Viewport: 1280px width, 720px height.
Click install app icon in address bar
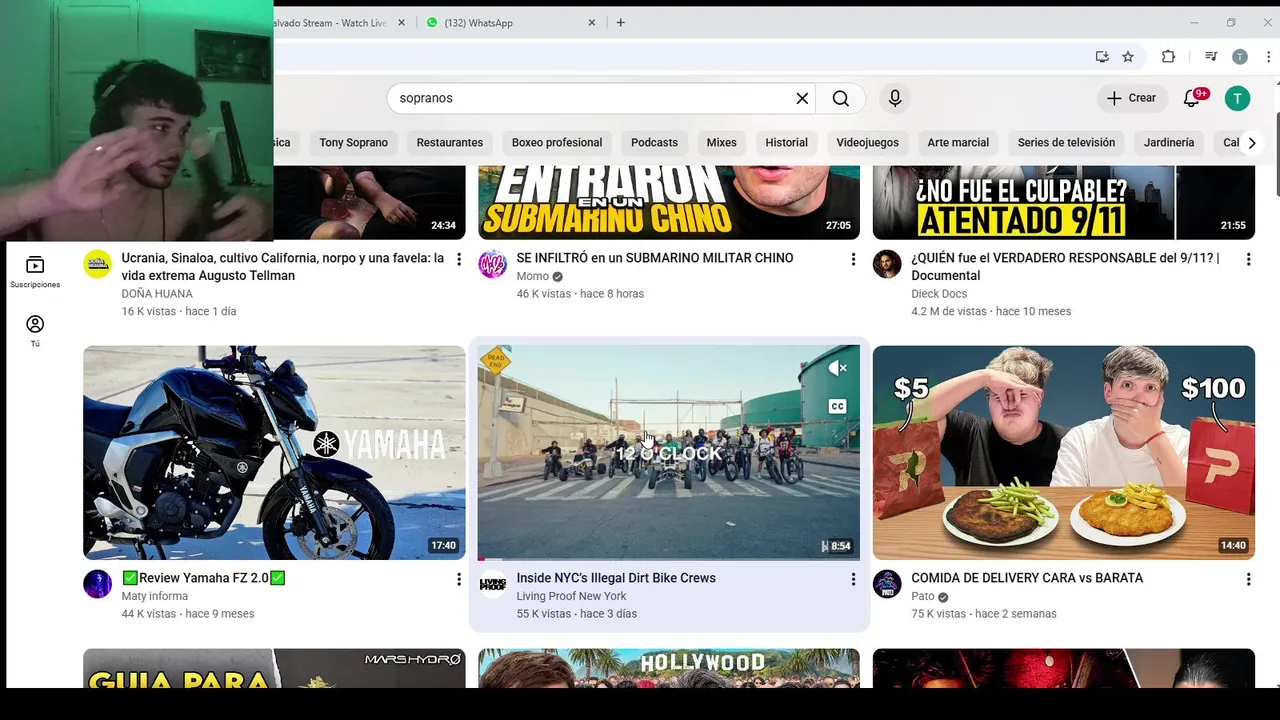pos(1102,57)
